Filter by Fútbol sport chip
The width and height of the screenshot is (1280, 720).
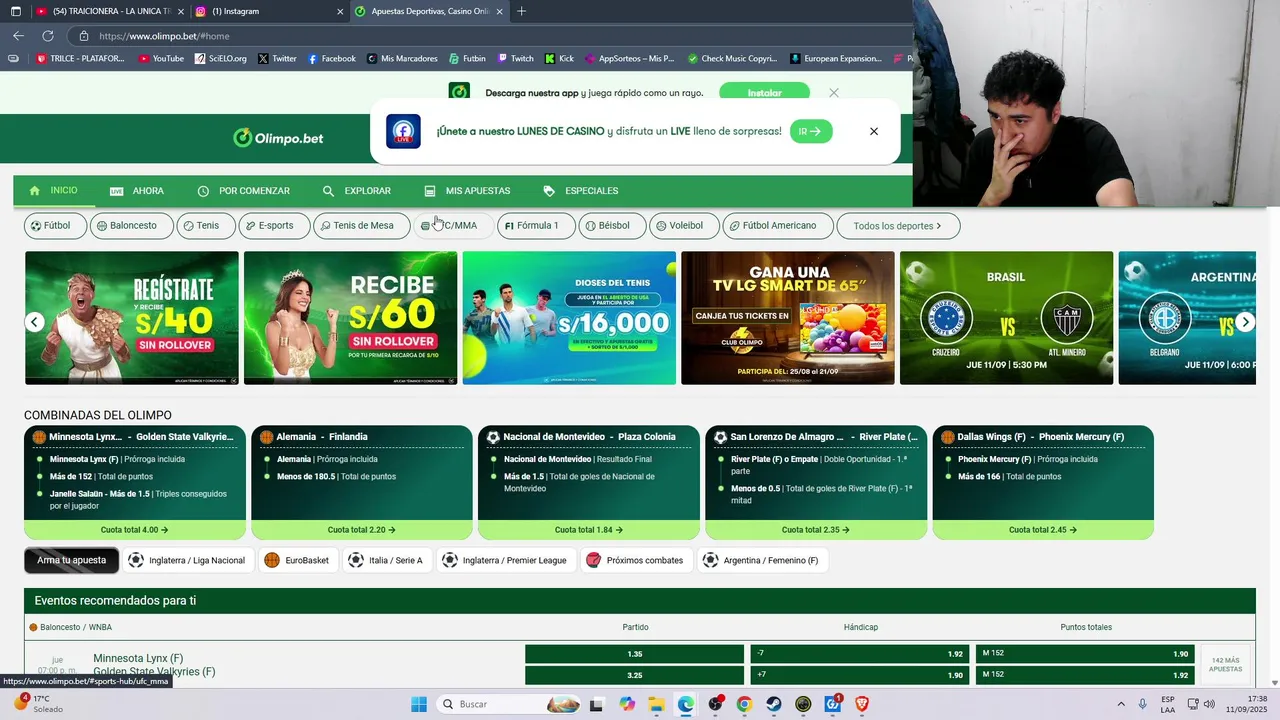(54, 226)
